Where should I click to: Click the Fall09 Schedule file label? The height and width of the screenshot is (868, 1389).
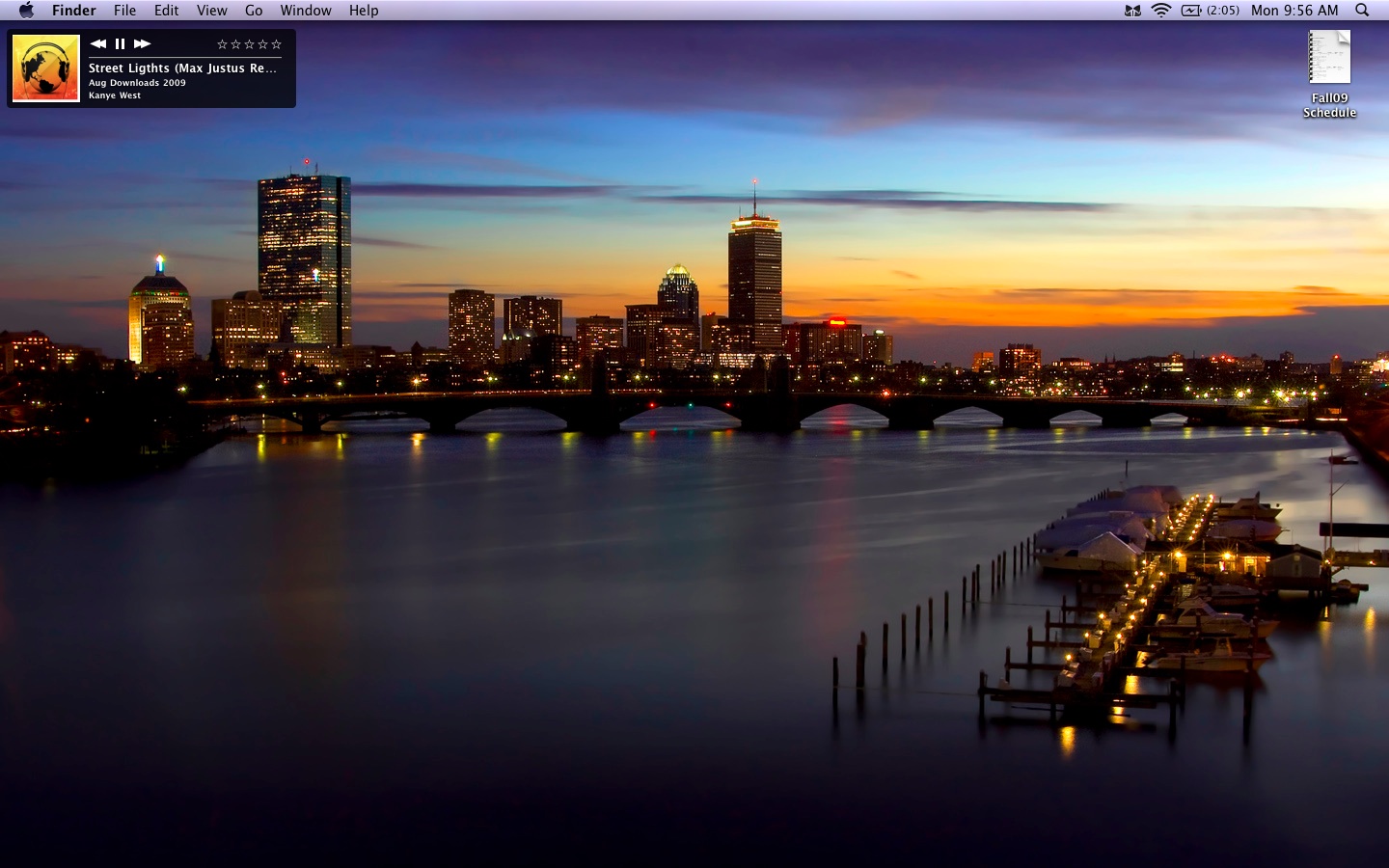1329,105
